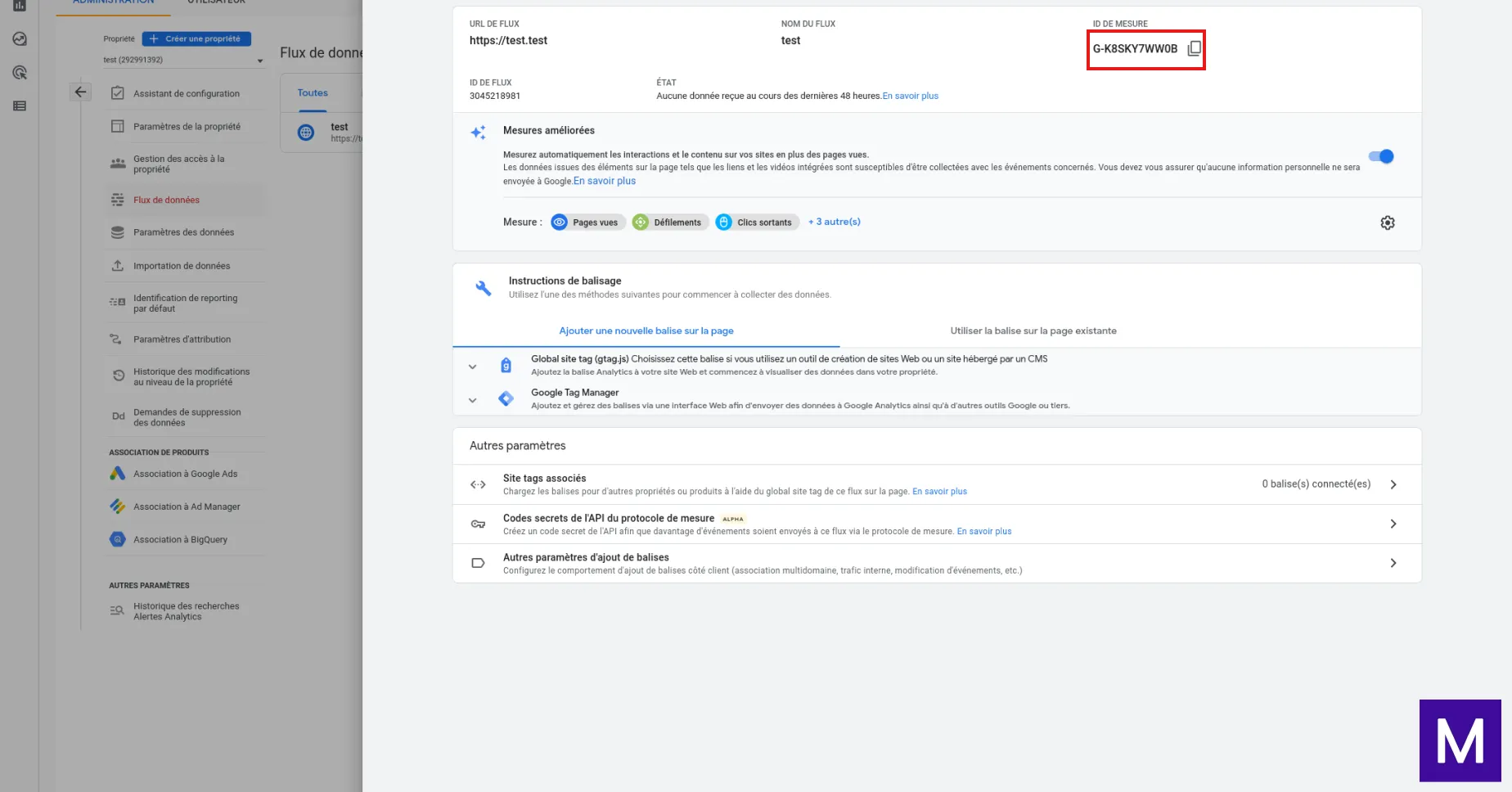The height and width of the screenshot is (792, 1512).
Task: Select Ajouter une nouvelle balise tab
Action: point(646,331)
